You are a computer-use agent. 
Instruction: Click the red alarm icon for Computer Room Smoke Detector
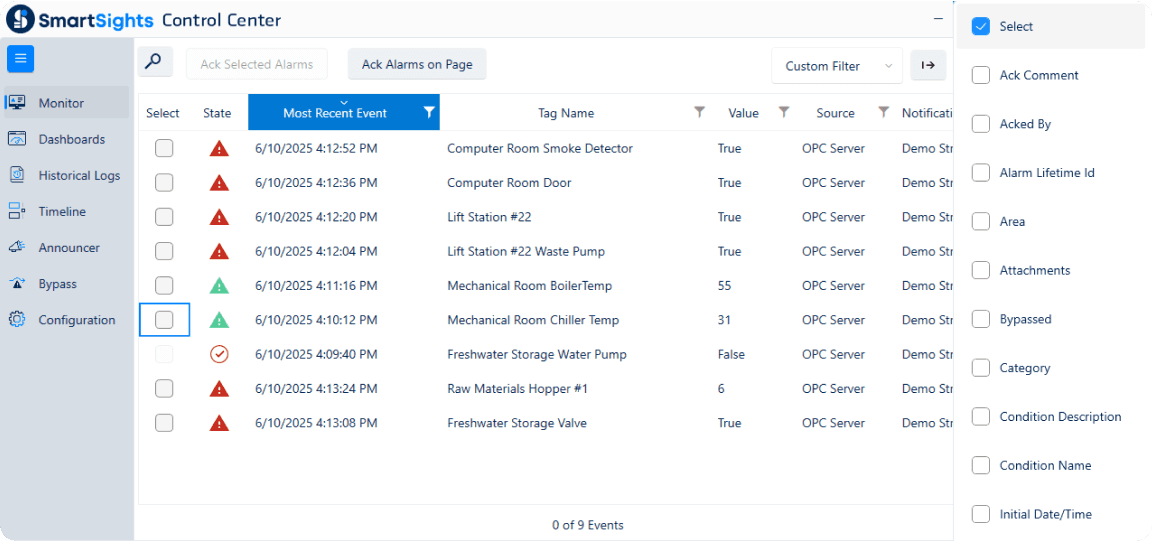click(219, 149)
